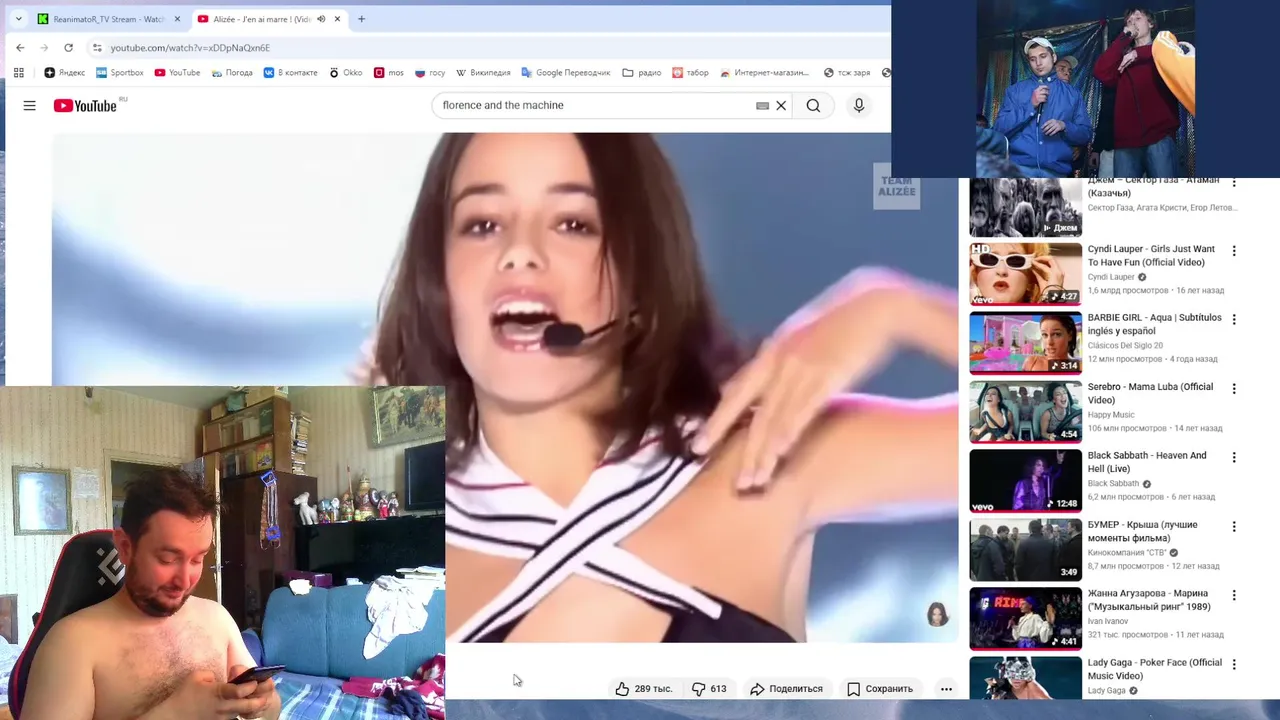1280x720 pixels.
Task: Open the В контакте bookmark
Action: point(290,72)
